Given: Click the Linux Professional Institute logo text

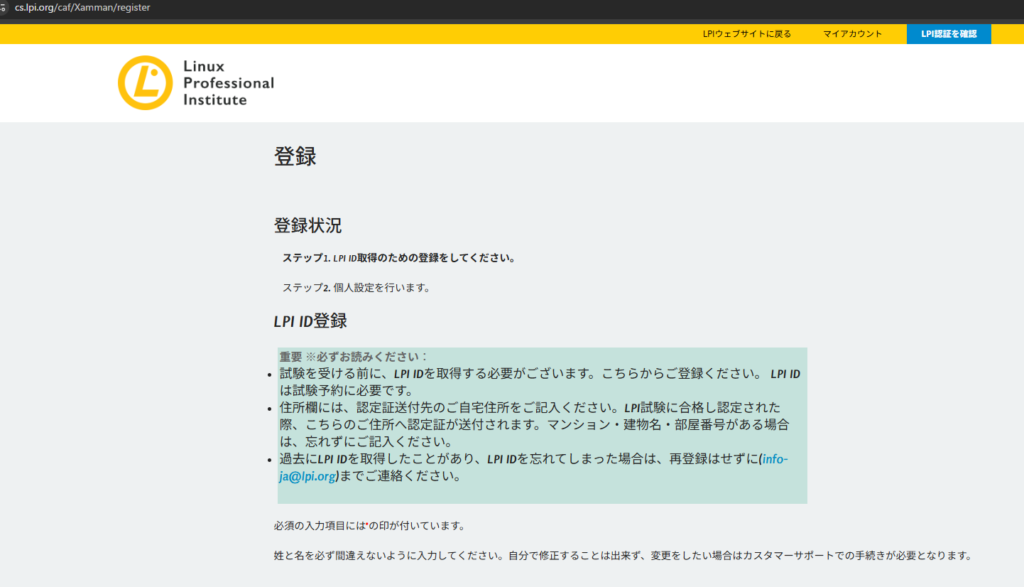Looking at the screenshot, I should click(x=228, y=83).
